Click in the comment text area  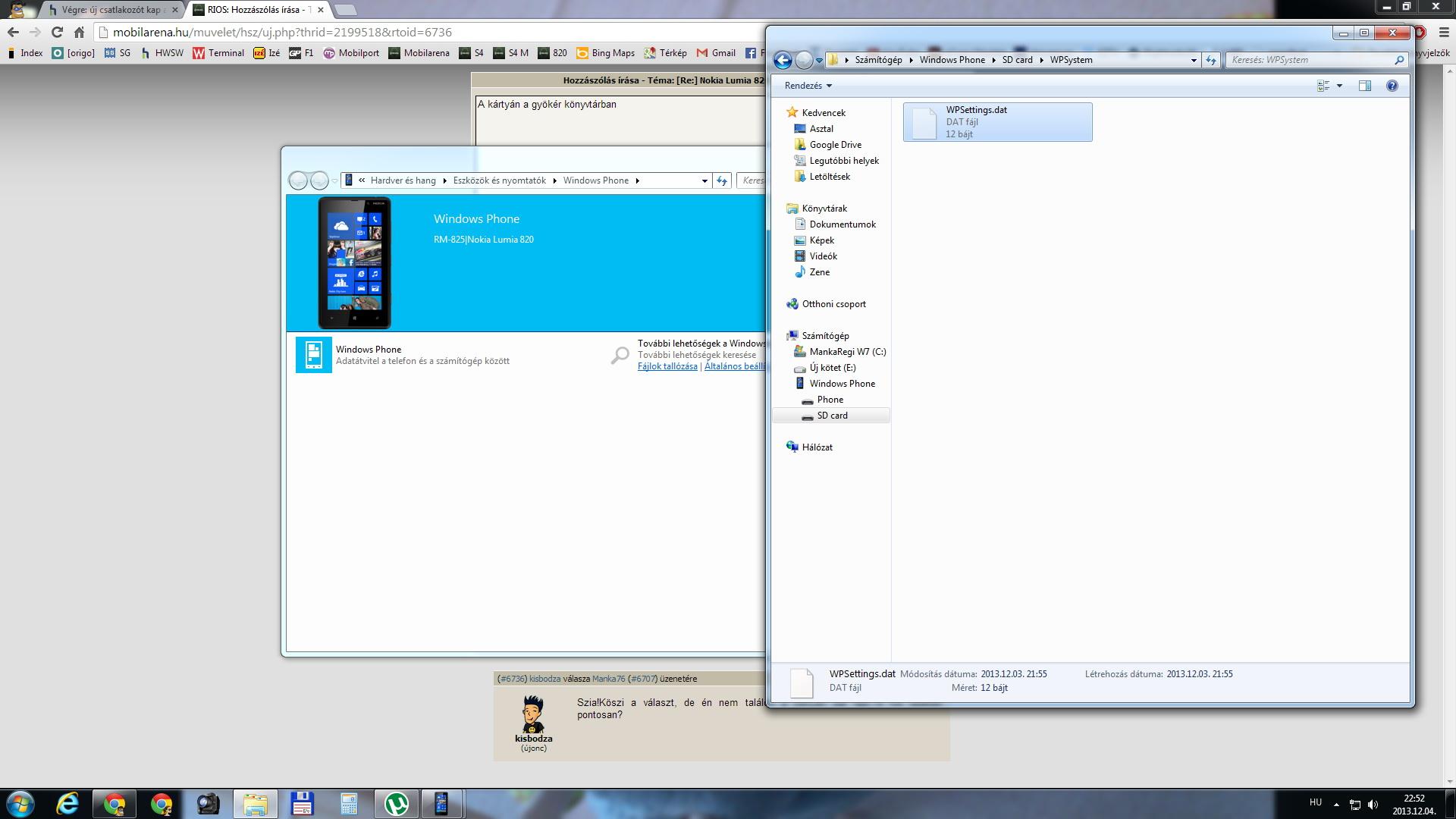pyautogui.click(x=620, y=120)
